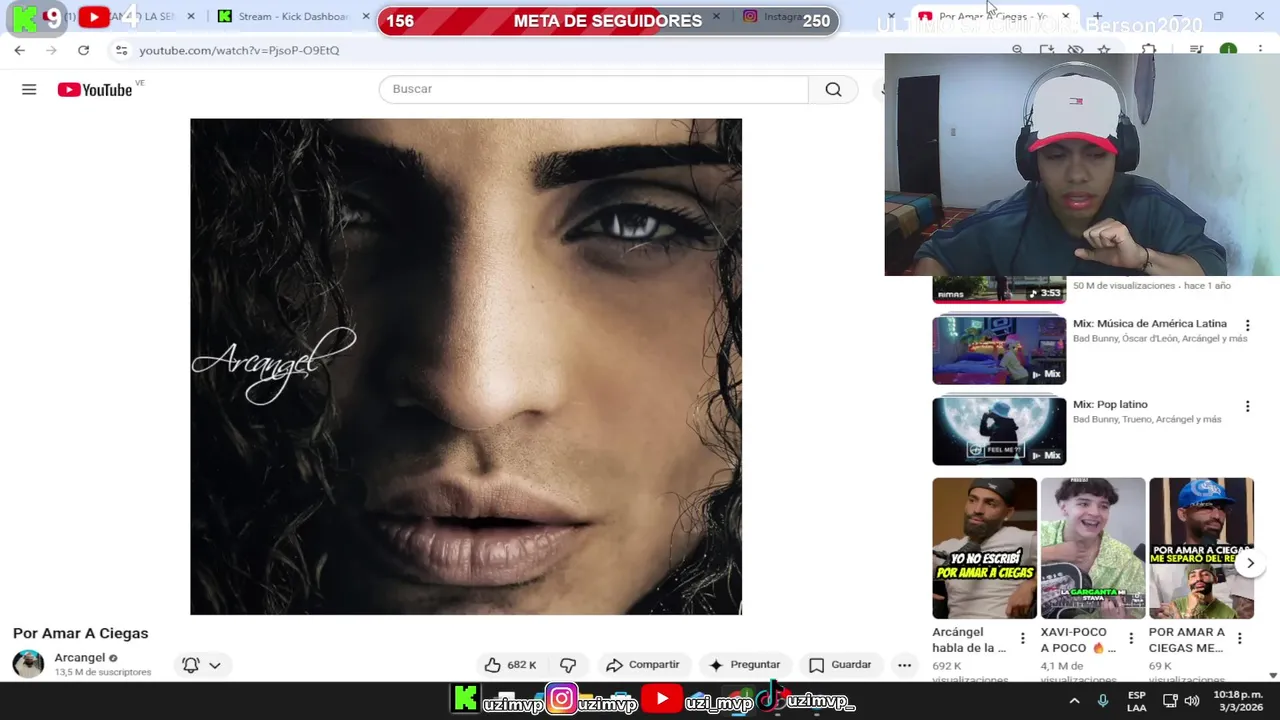Close the Stream - Kick Dashboard tab
The image size is (1280, 720).
[366, 16]
